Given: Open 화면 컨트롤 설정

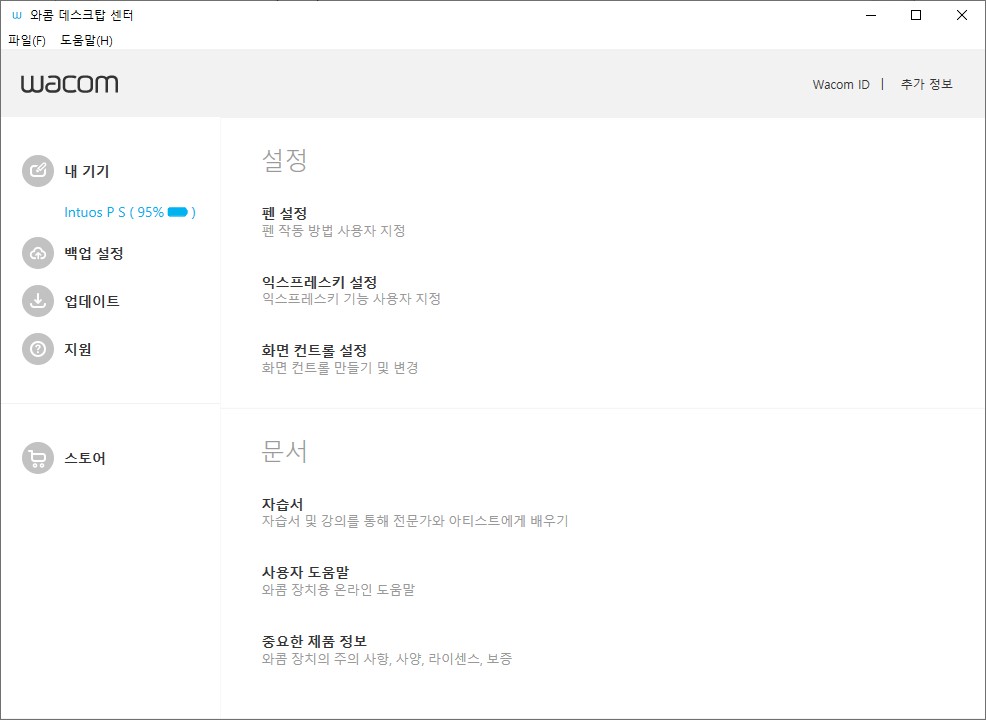Looking at the screenshot, I should point(314,350).
